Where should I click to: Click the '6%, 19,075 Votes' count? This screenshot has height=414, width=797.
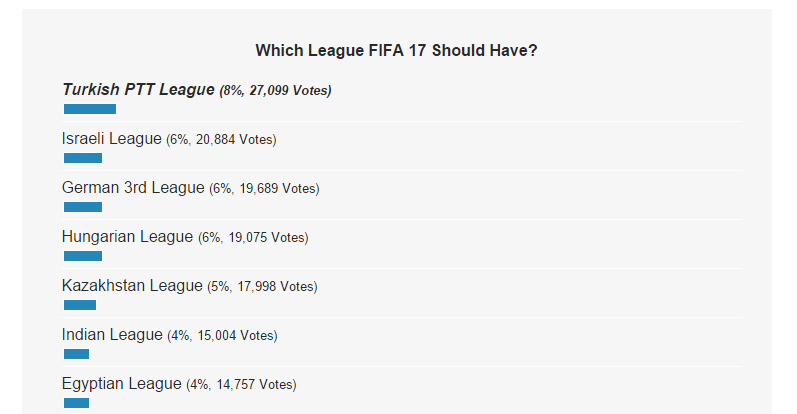pyautogui.click(x=253, y=238)
